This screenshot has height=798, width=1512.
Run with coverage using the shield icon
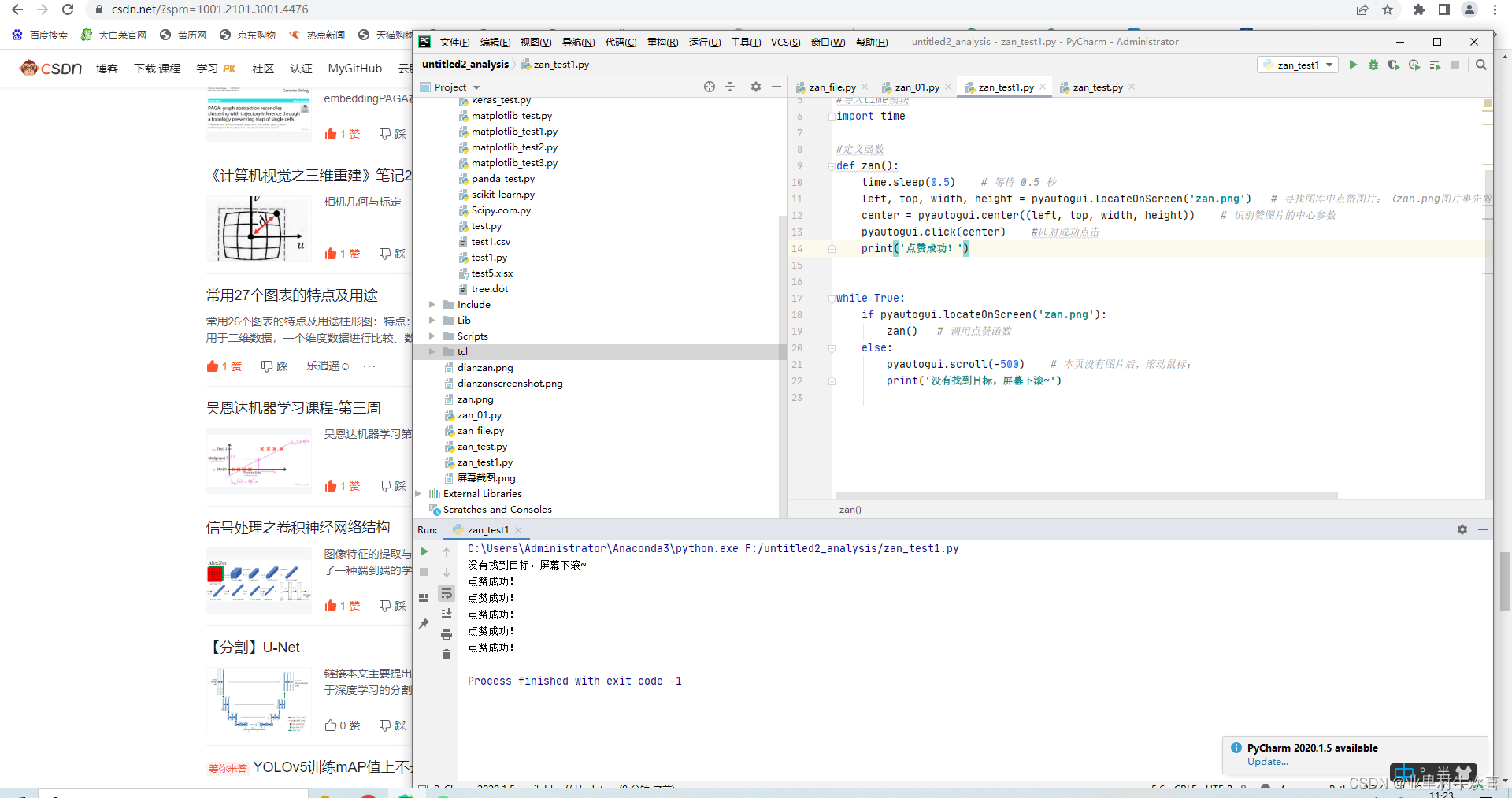[x=1394, y=65]
